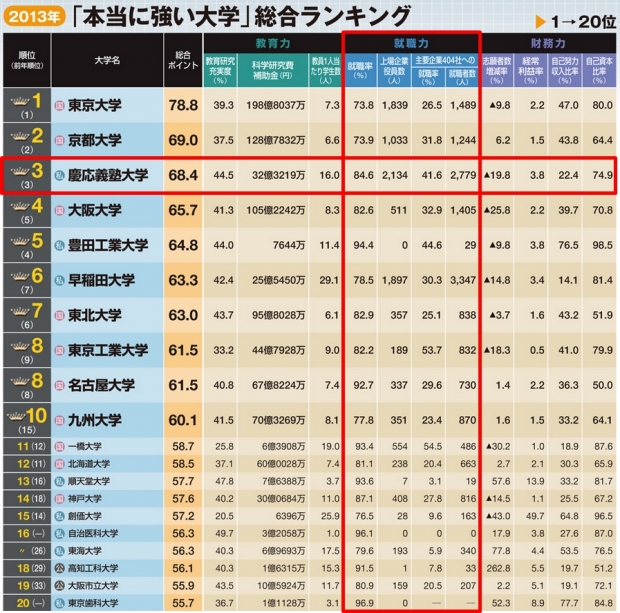Click the private badge beside 順天堂大学
The height and width of the screenshot is (613, 620).
point(59,481)
